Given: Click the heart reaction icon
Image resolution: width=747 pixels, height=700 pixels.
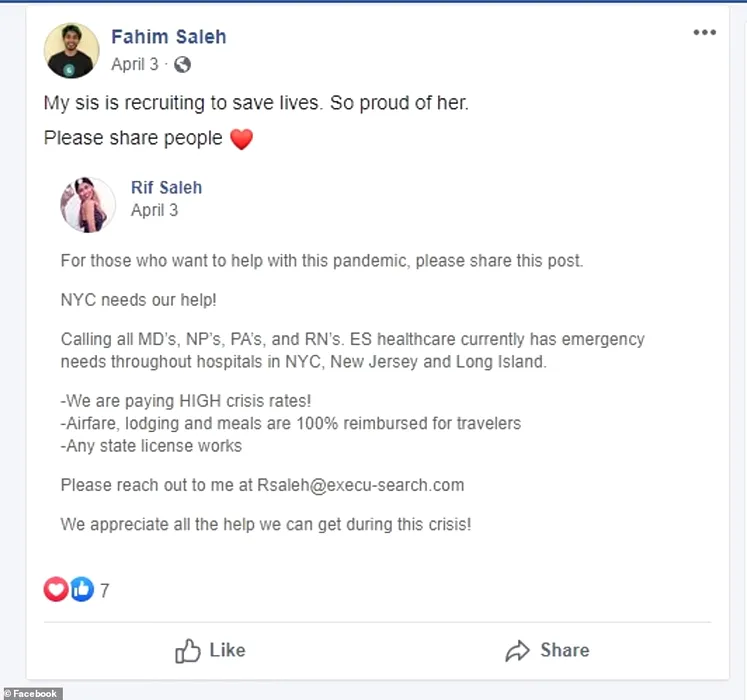Looking at the screenshot, I should point(56,590).
